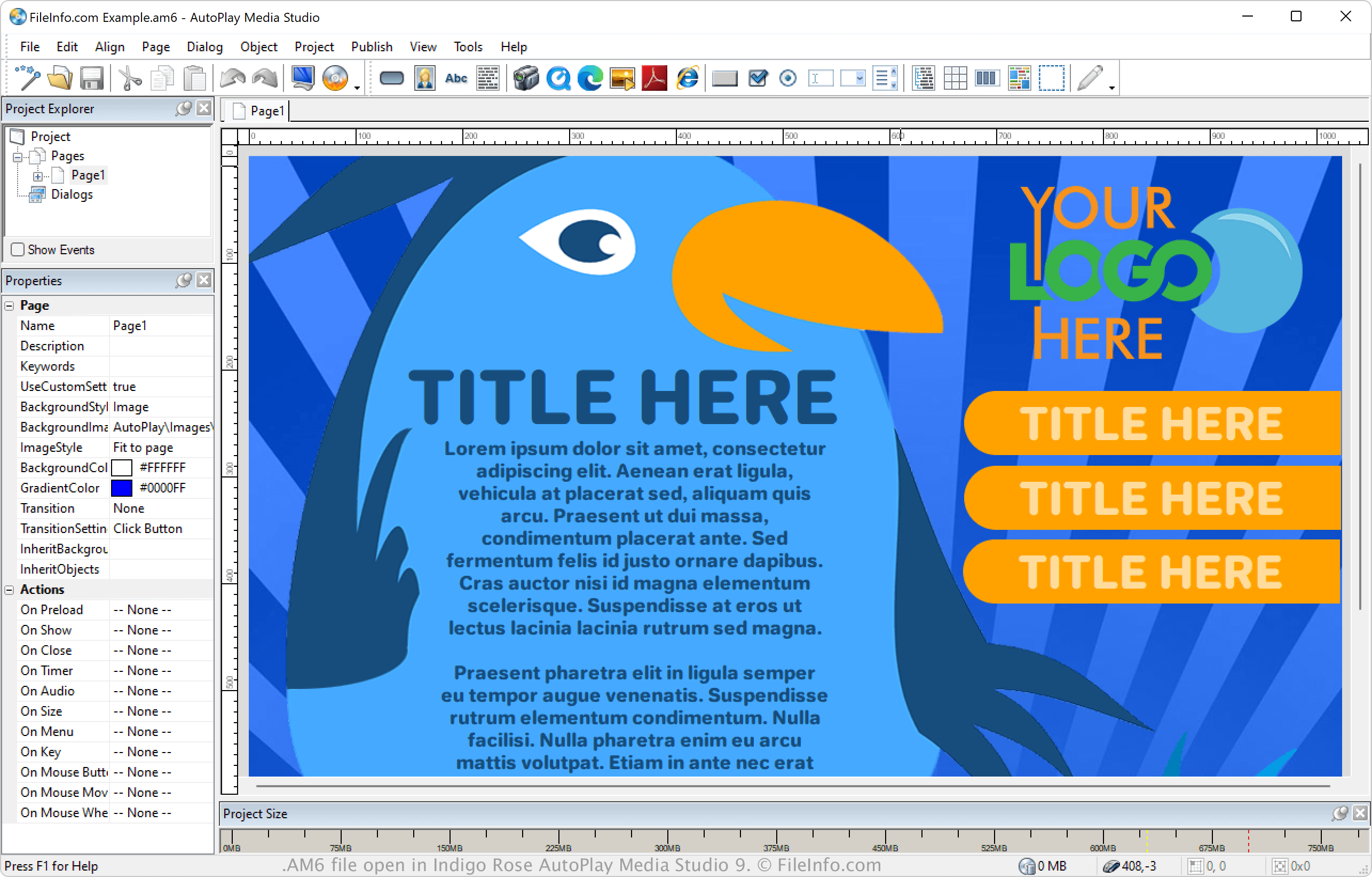Open the Object menu
1372x877 pixels.
(x=259, y=47)
